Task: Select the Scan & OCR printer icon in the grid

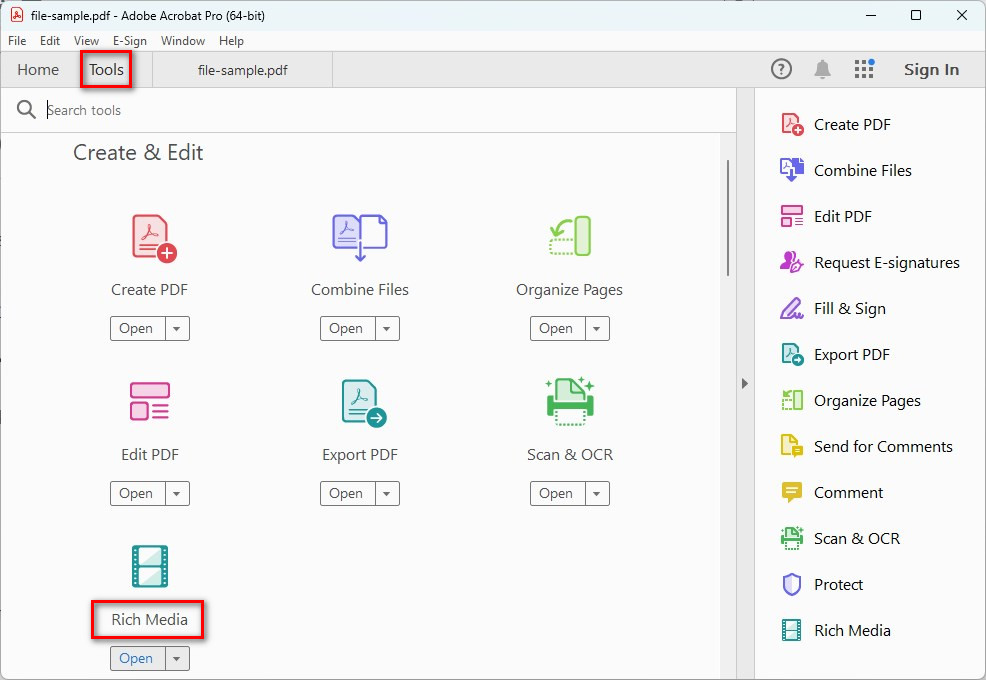Action: 569,399
